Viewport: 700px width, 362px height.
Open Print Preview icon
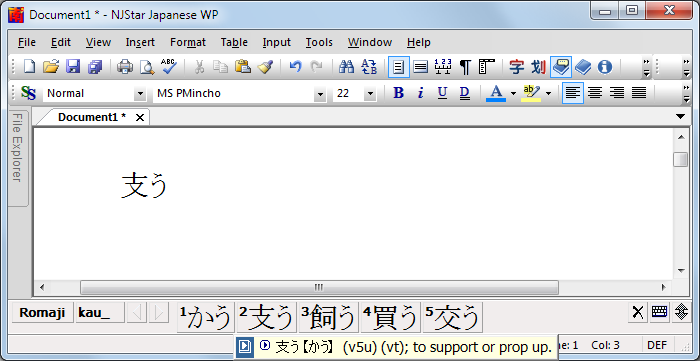coord(147,67)
